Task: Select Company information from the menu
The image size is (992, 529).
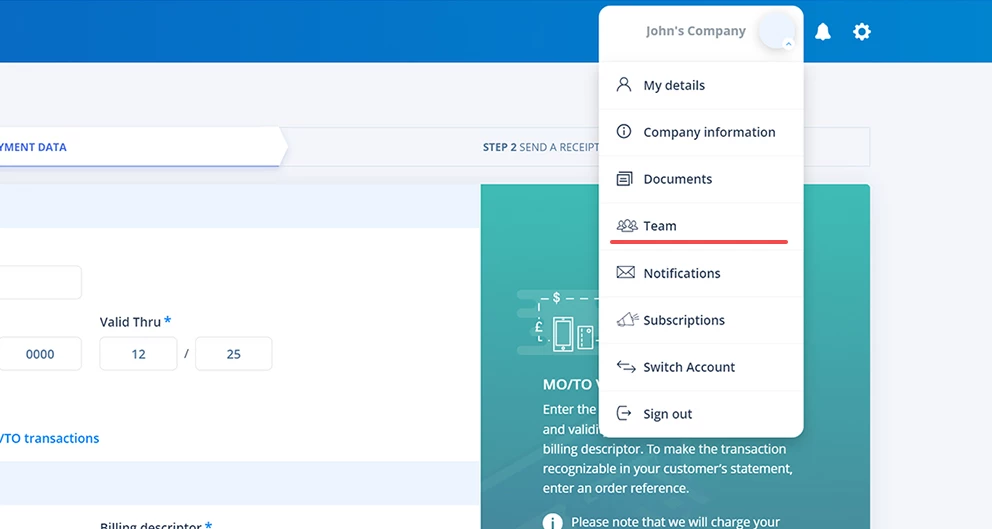Action: coord(709,132)
